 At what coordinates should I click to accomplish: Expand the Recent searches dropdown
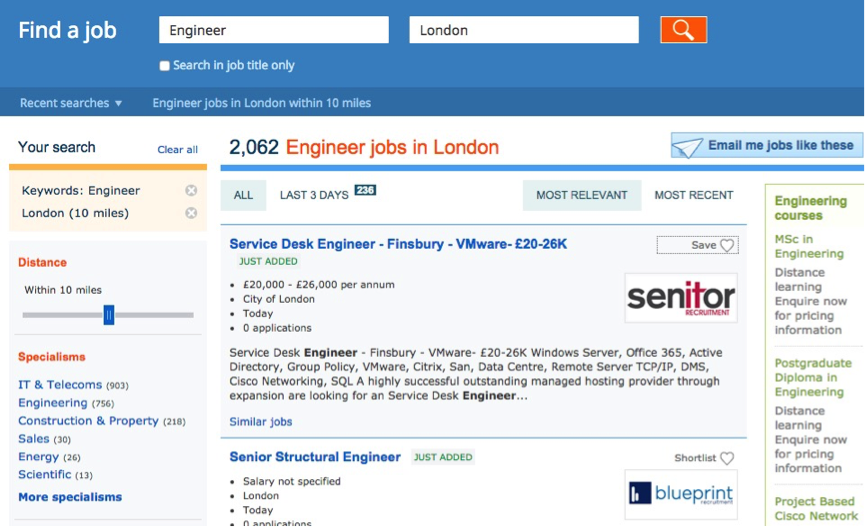point(71,103)
